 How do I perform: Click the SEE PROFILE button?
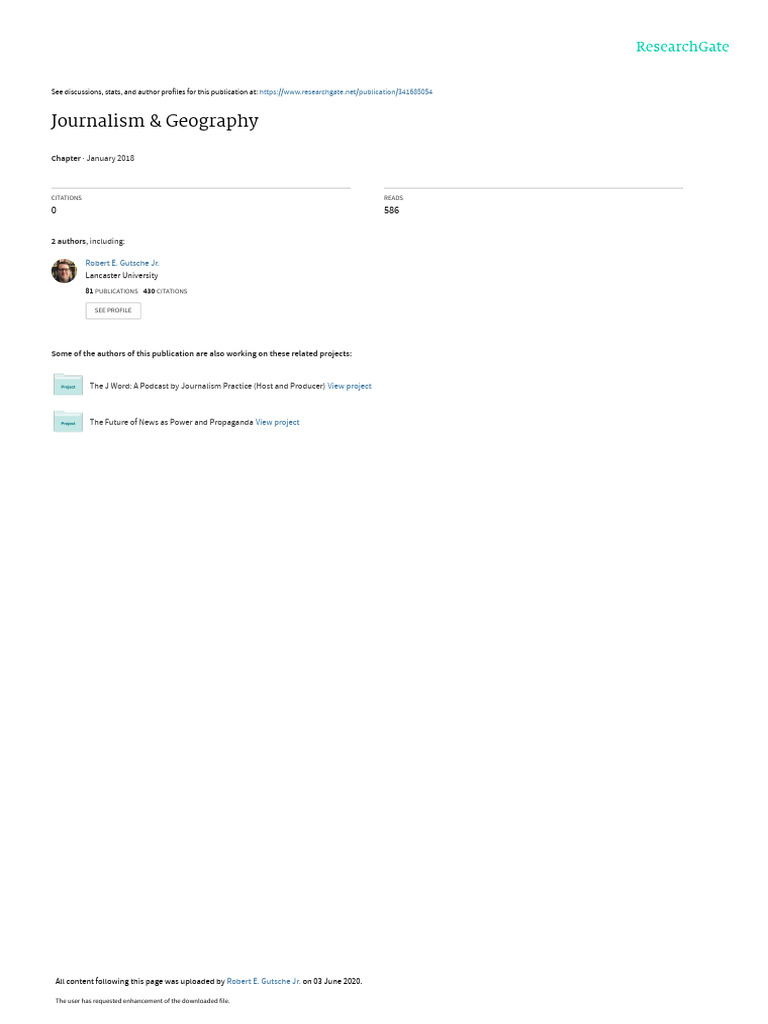pyautogui.click(x=113, y=310)
